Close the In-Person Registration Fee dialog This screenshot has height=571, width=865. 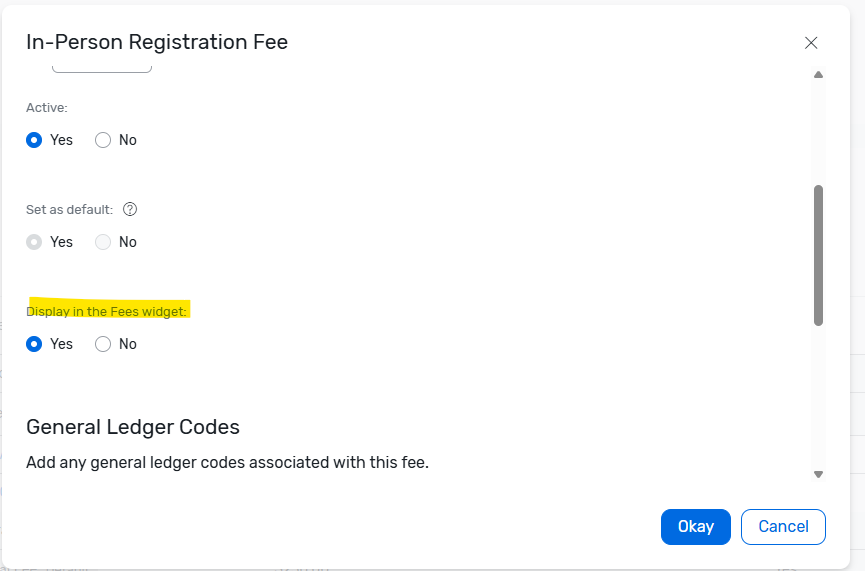point(811,43)
